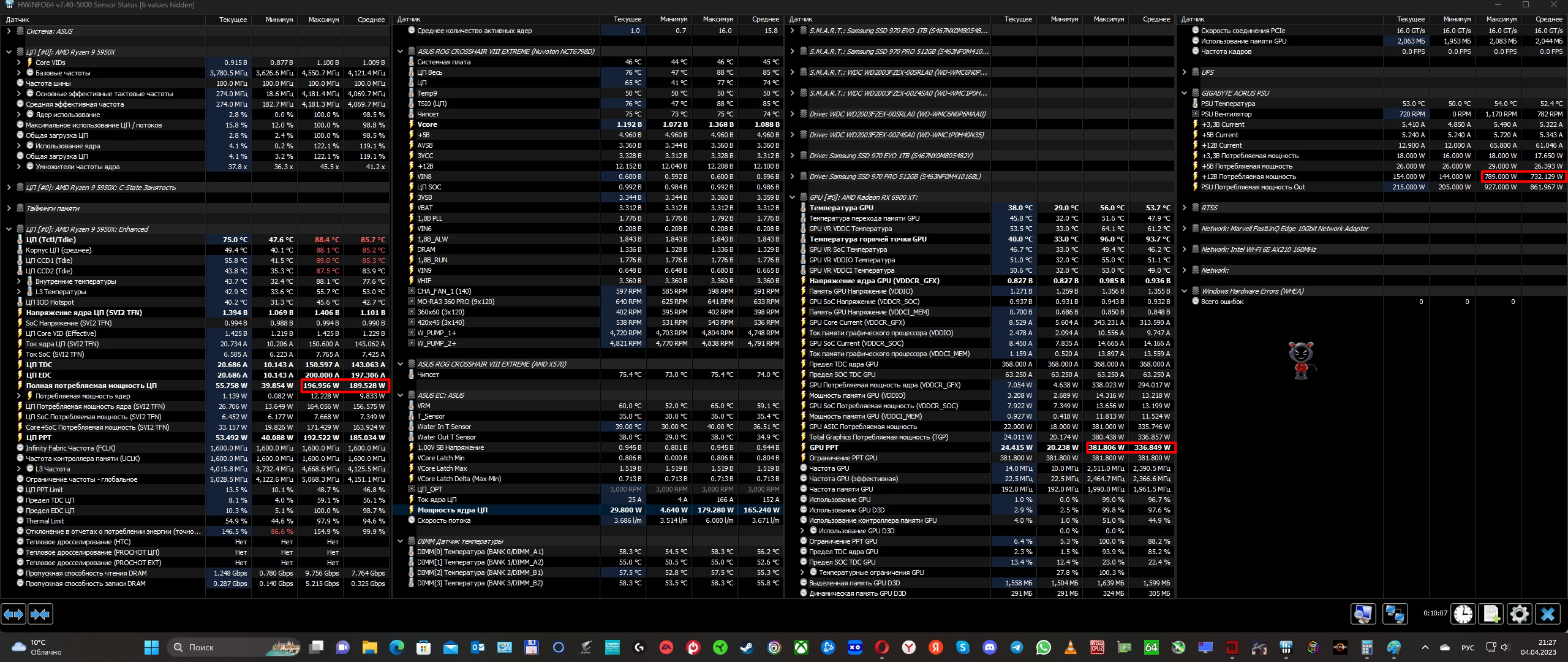Screen dimensions: 1568x662
Task: Select the Полная потребляемая мощность ЦП row
Action: point(91,386)
